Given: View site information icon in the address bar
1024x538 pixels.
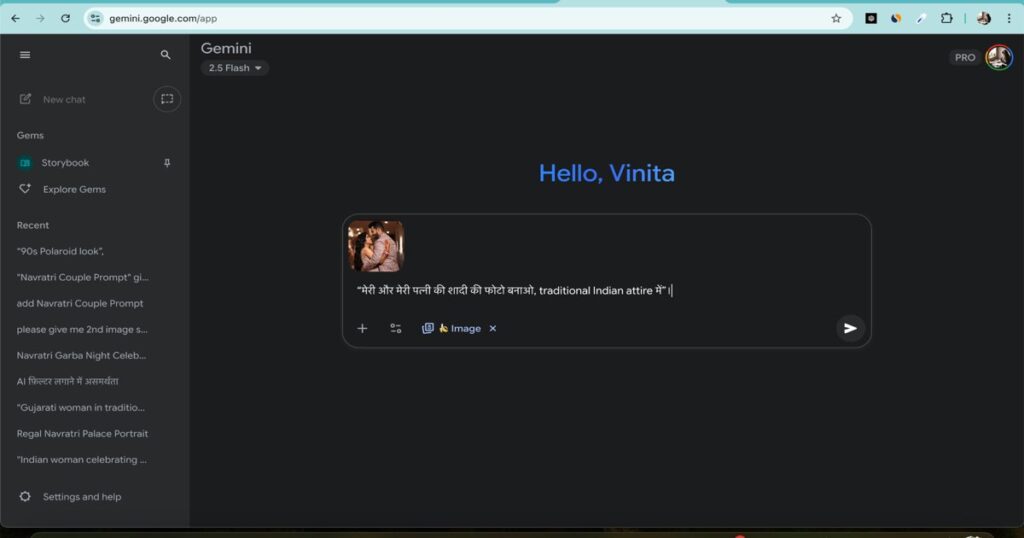Looking at the screenshot, I should tap(95, 18).
